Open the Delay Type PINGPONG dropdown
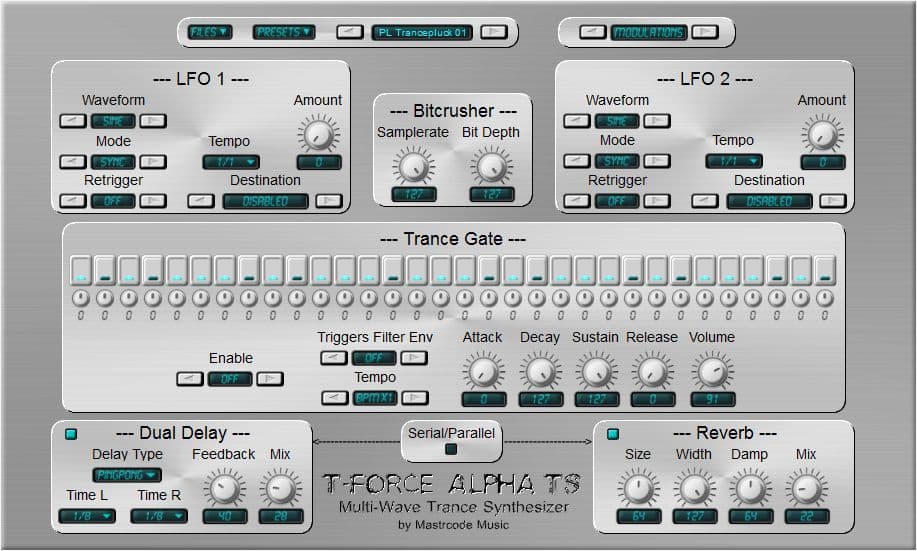The image size is (917, 551). pos(127,475)
